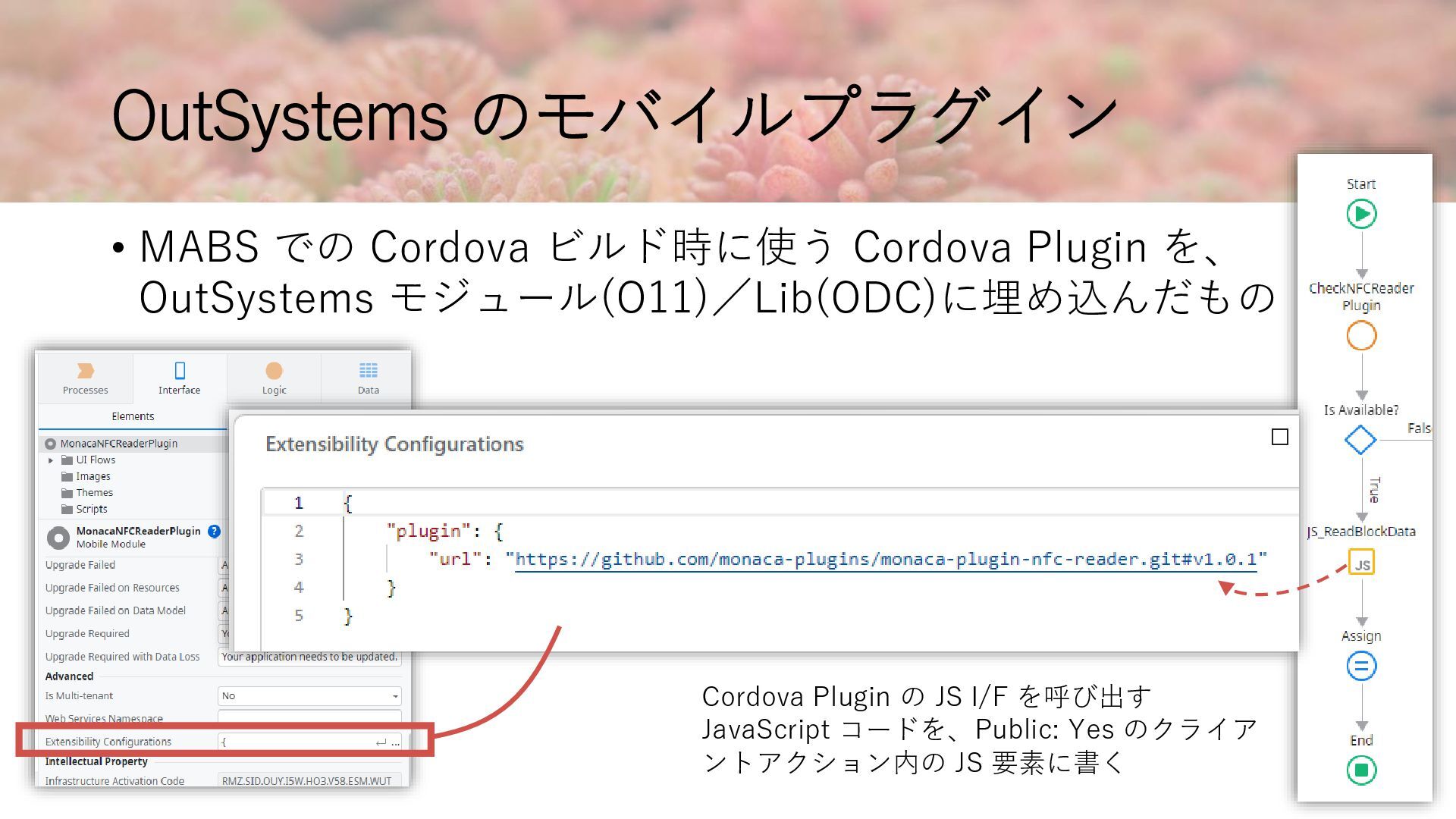This screenshot has width=1456, height=819.
Task: Click the Upgrade Required with Data Loss field
Action: coord(309,657)
